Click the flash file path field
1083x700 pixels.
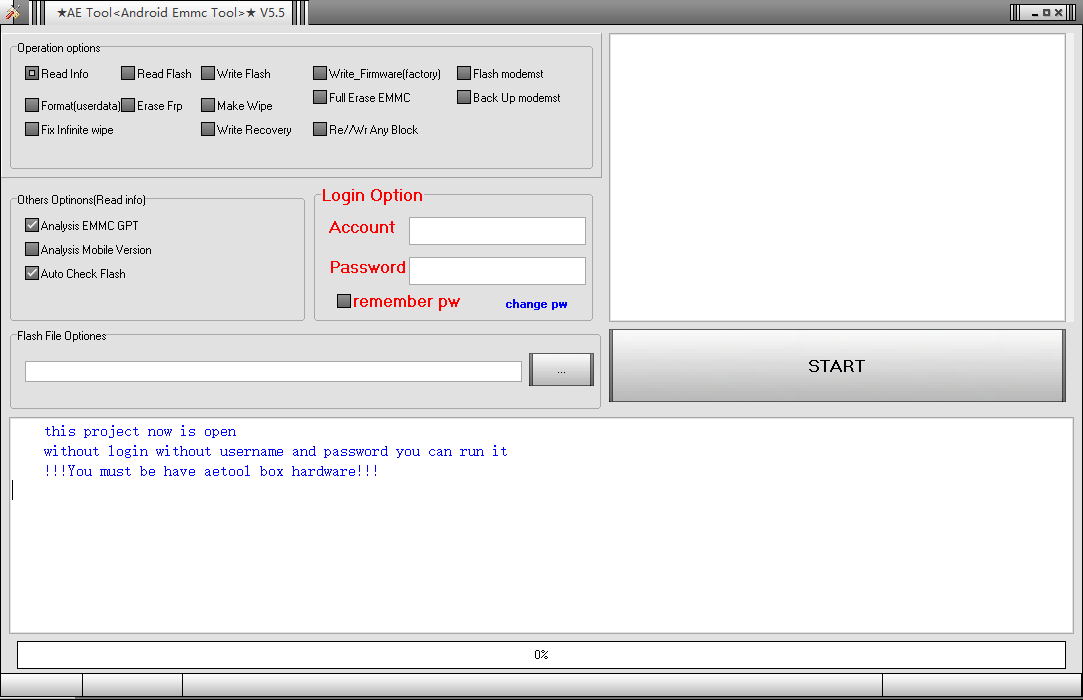[274, 371]
